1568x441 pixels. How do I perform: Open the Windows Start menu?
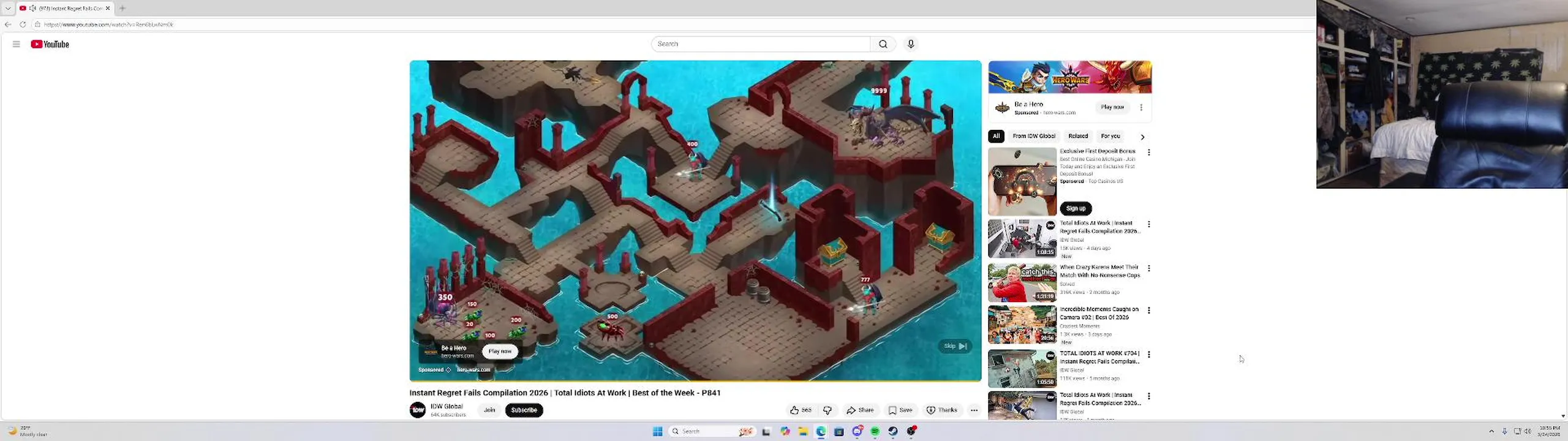657,431
